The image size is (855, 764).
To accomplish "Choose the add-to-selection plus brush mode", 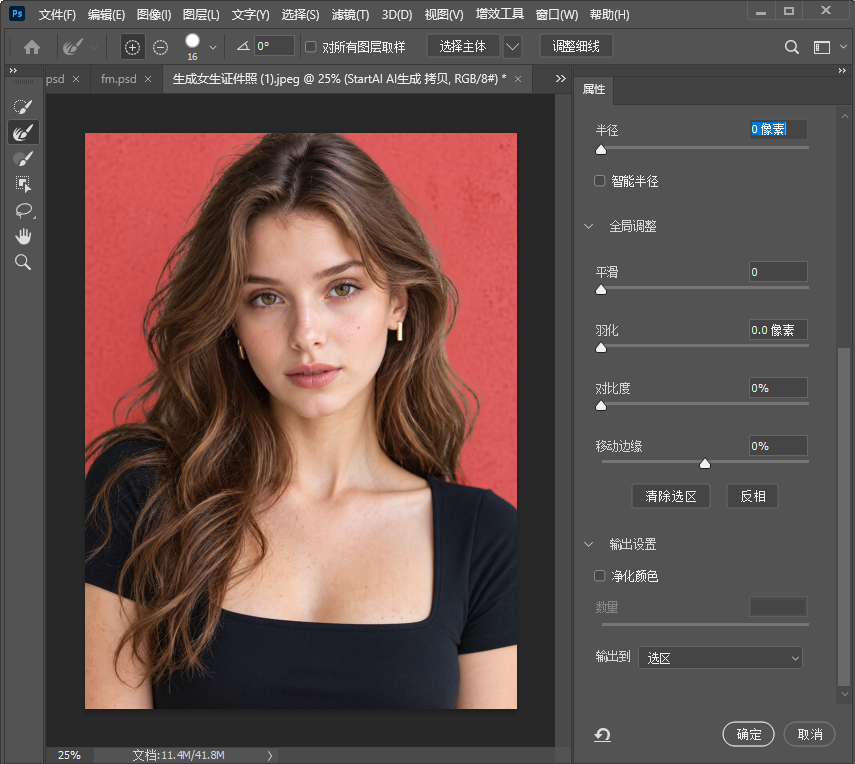I will pos(133,47).
